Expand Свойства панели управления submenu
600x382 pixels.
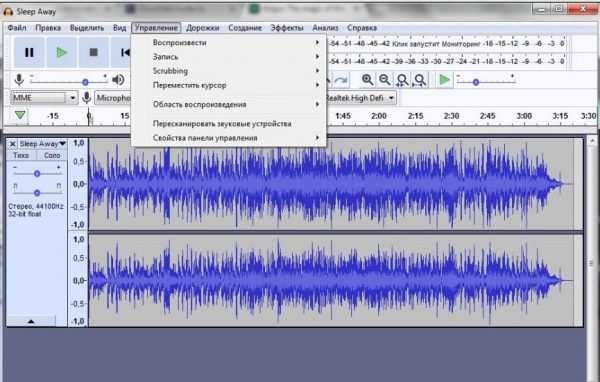point(229,138)
